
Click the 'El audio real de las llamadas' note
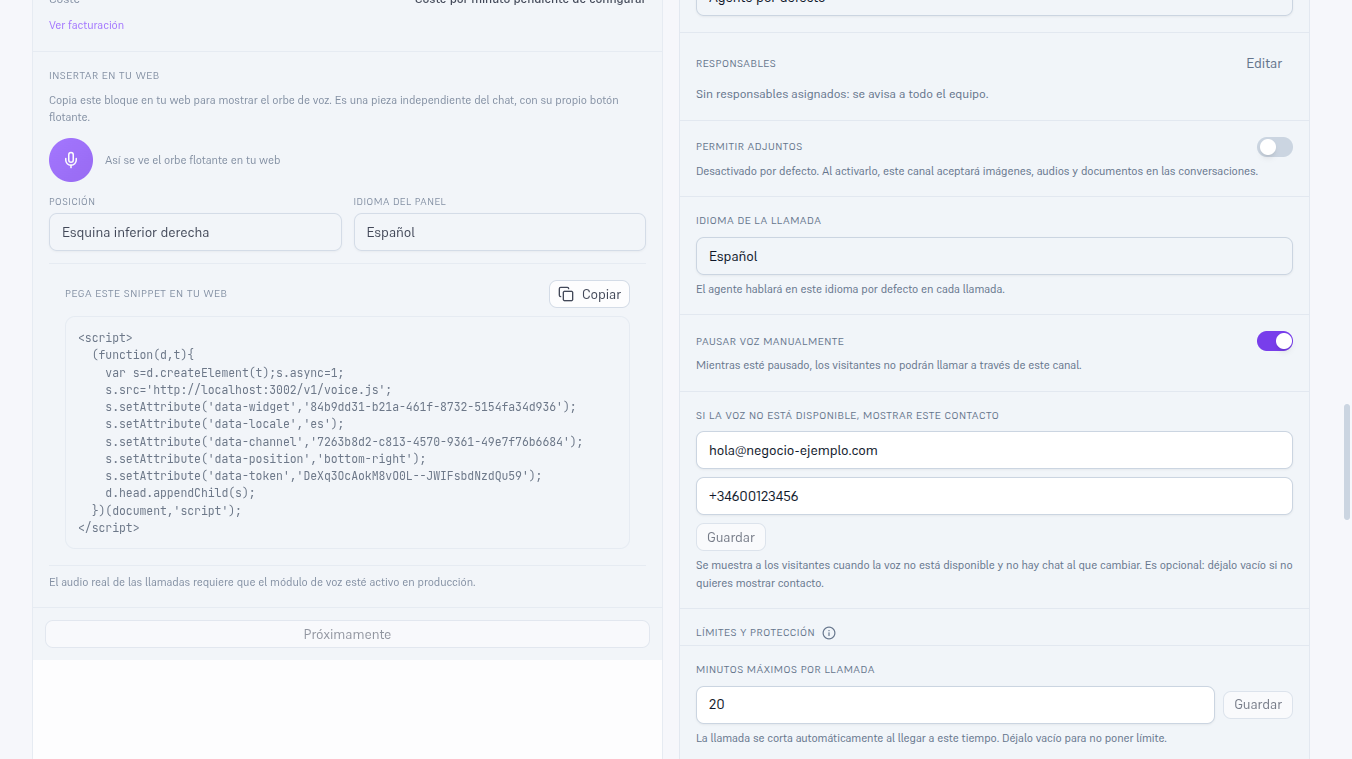[262, 582]
